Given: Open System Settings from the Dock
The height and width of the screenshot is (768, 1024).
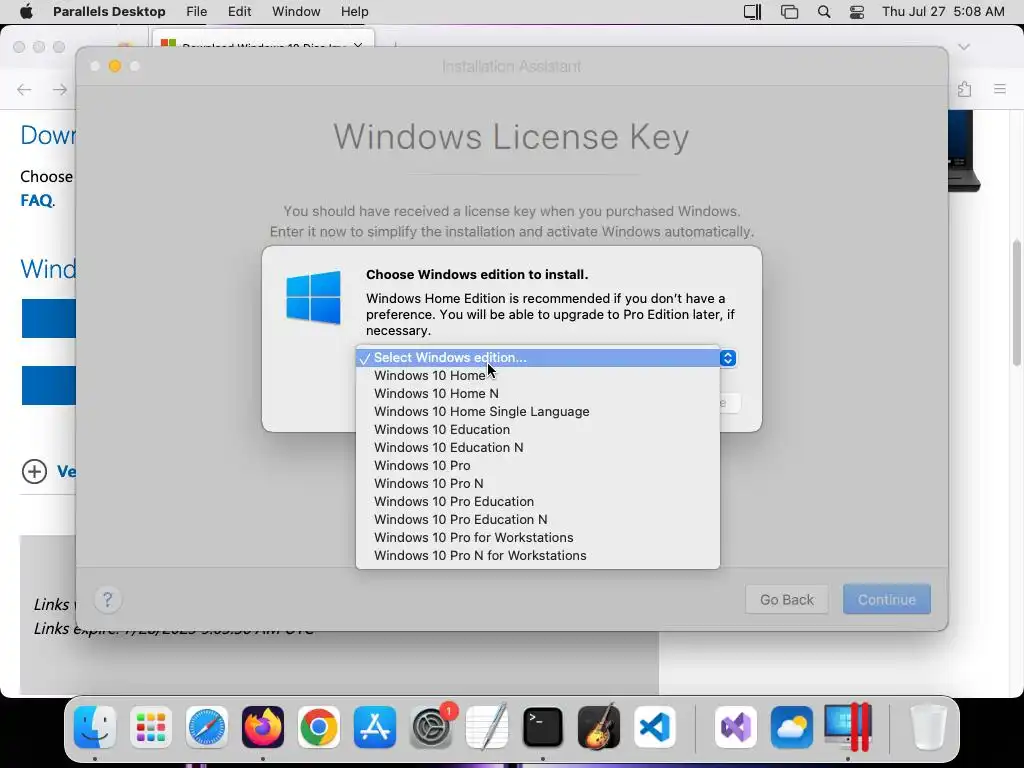Looking at the screenshot, I should 431,727.
